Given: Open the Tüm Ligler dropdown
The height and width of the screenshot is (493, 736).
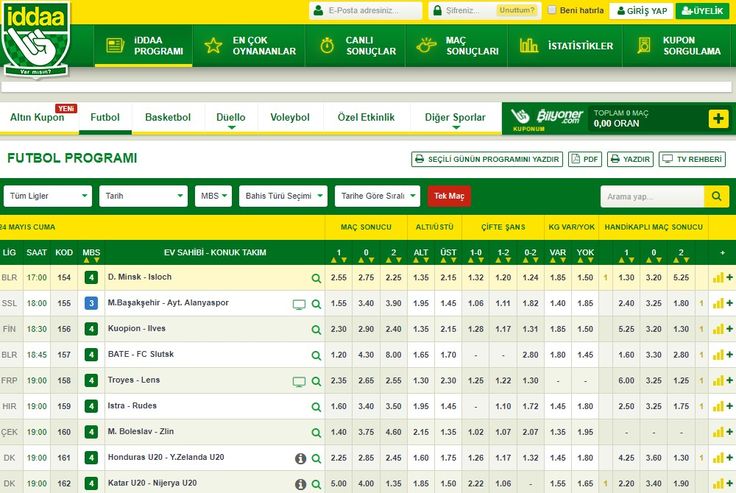Looking at the screenshot, I should click(48, 196).
